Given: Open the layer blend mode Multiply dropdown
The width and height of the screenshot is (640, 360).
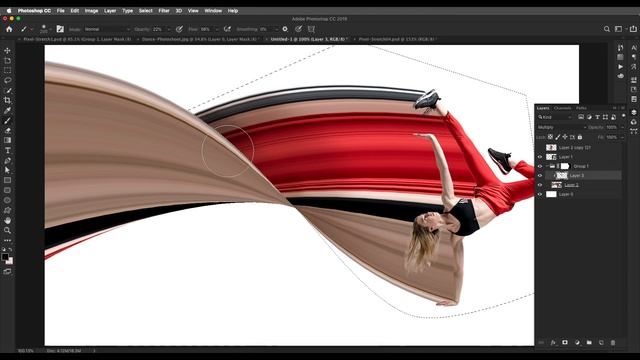Looking at the screenshot, I should pyautogui.click(x=562, y=127).
